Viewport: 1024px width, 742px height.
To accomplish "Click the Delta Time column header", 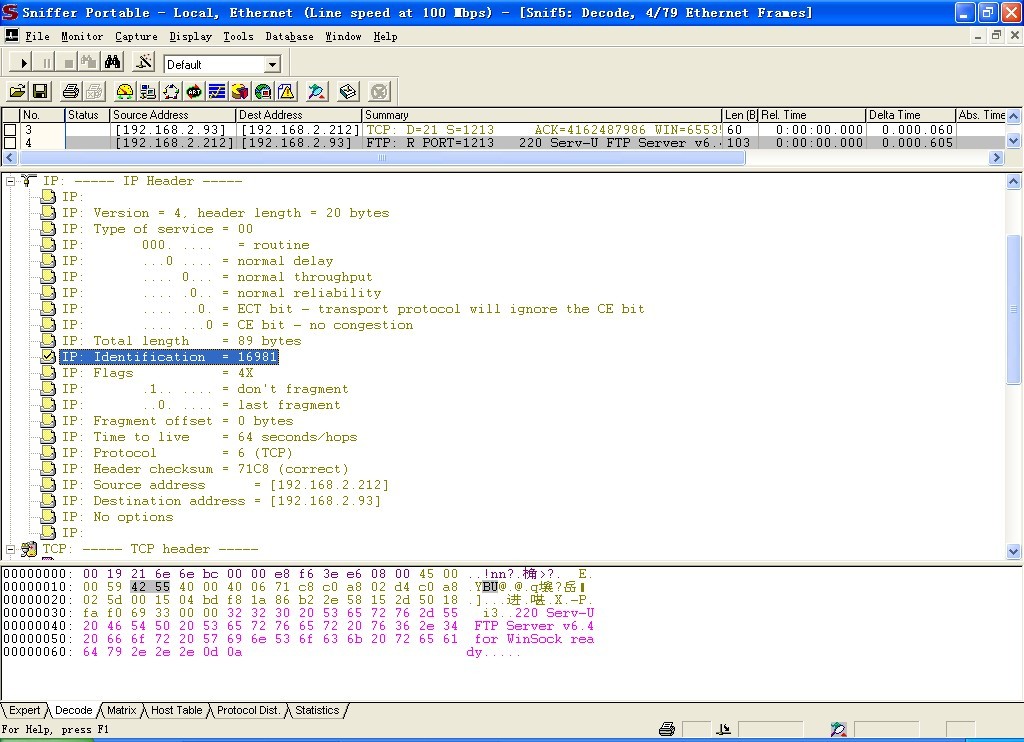I will coord(910,115).
